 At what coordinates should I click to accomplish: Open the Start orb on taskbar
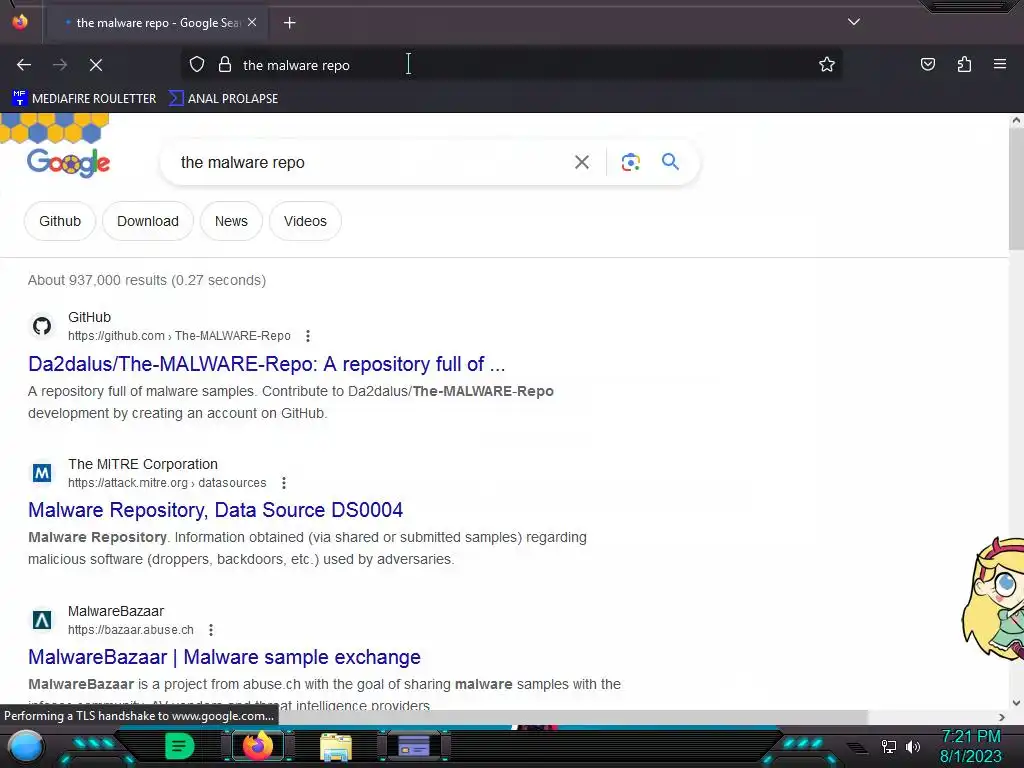tap(26, 746)
